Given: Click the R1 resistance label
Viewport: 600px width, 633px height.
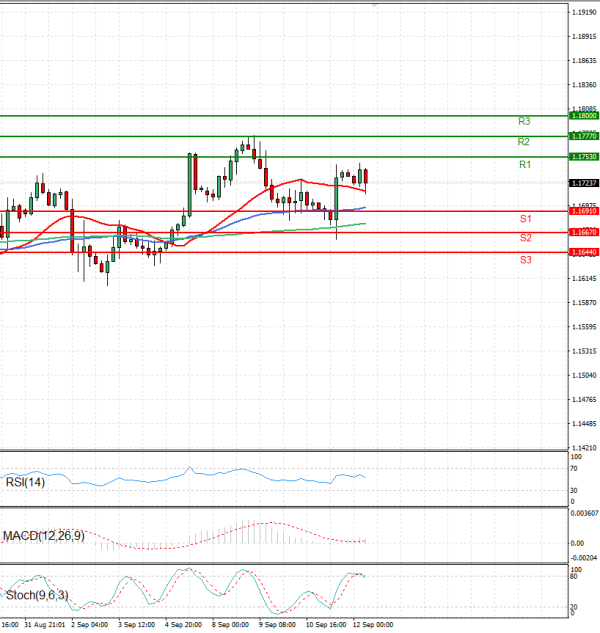Looking at the screenshot, I should click(525, 164).
